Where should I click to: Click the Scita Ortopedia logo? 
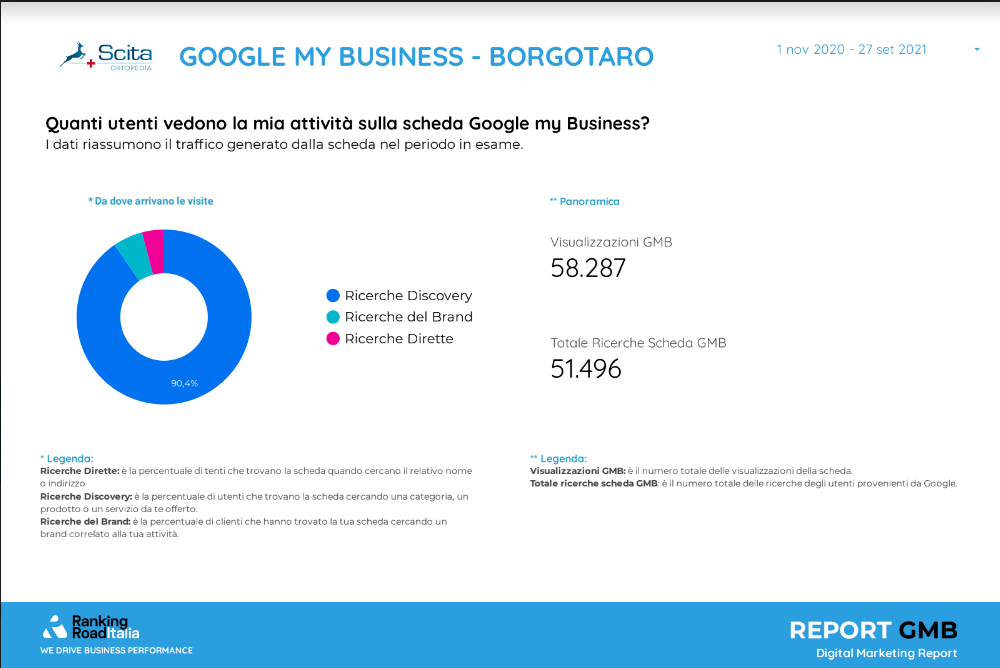[106, 56]
